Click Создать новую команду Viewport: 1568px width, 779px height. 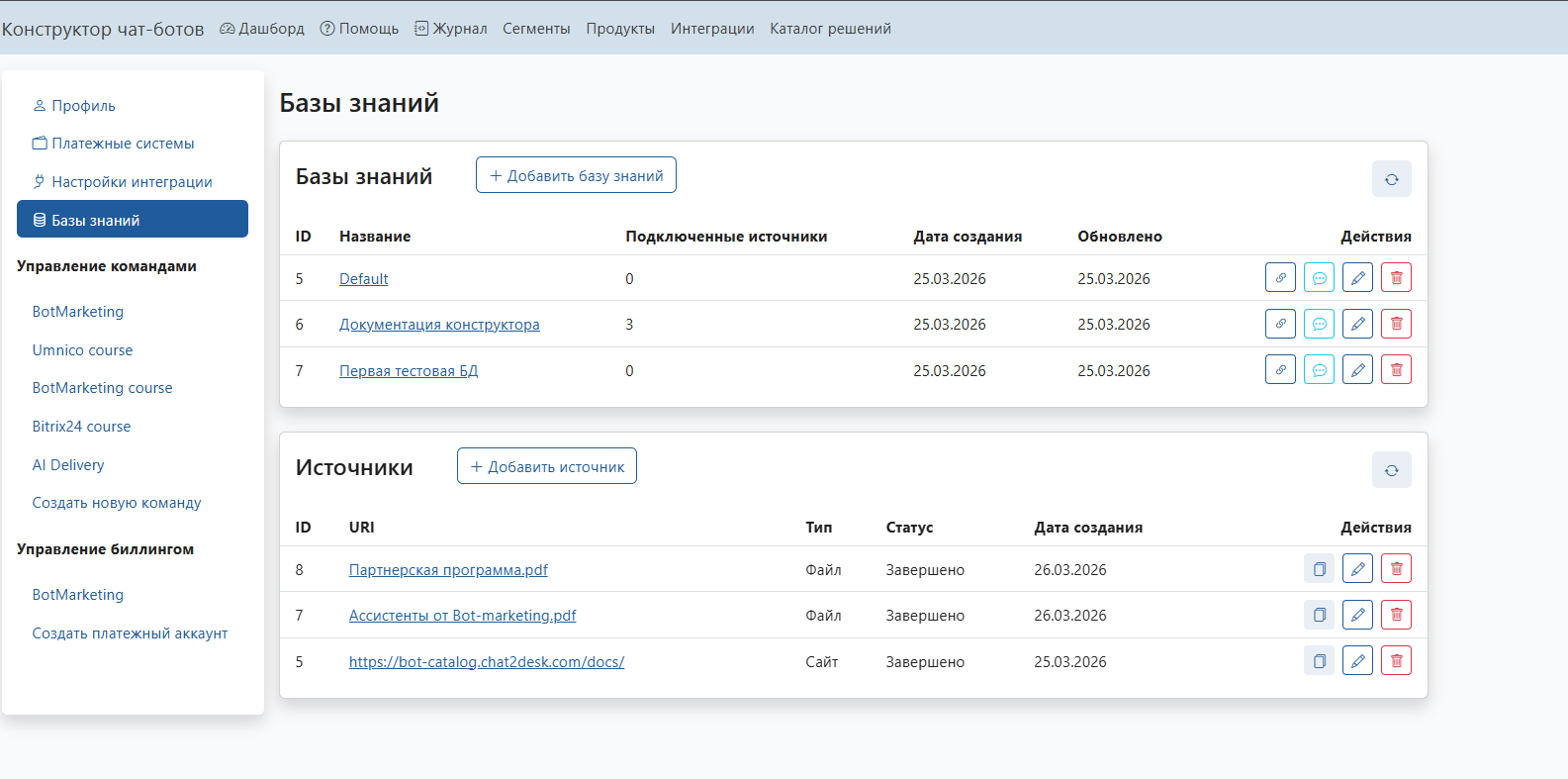click(117, 503)
